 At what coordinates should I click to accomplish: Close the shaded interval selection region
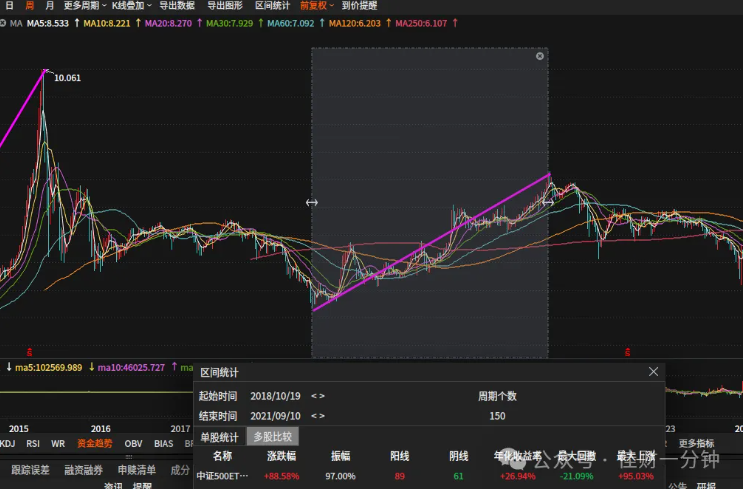tap(539, 56)
